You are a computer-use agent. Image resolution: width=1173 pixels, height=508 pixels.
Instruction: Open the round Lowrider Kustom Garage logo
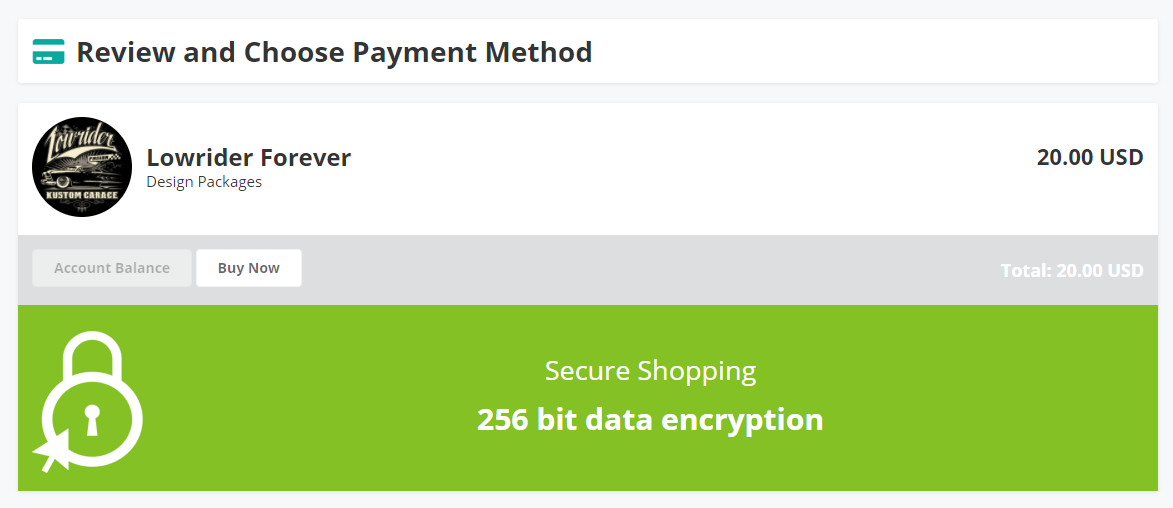[82, 167]
